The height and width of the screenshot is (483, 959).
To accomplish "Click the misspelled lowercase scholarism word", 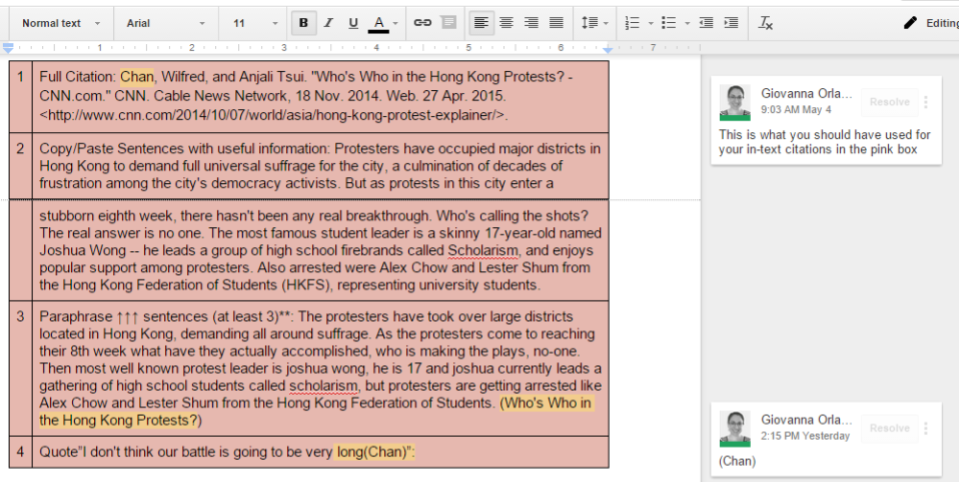I will [324, 386].
